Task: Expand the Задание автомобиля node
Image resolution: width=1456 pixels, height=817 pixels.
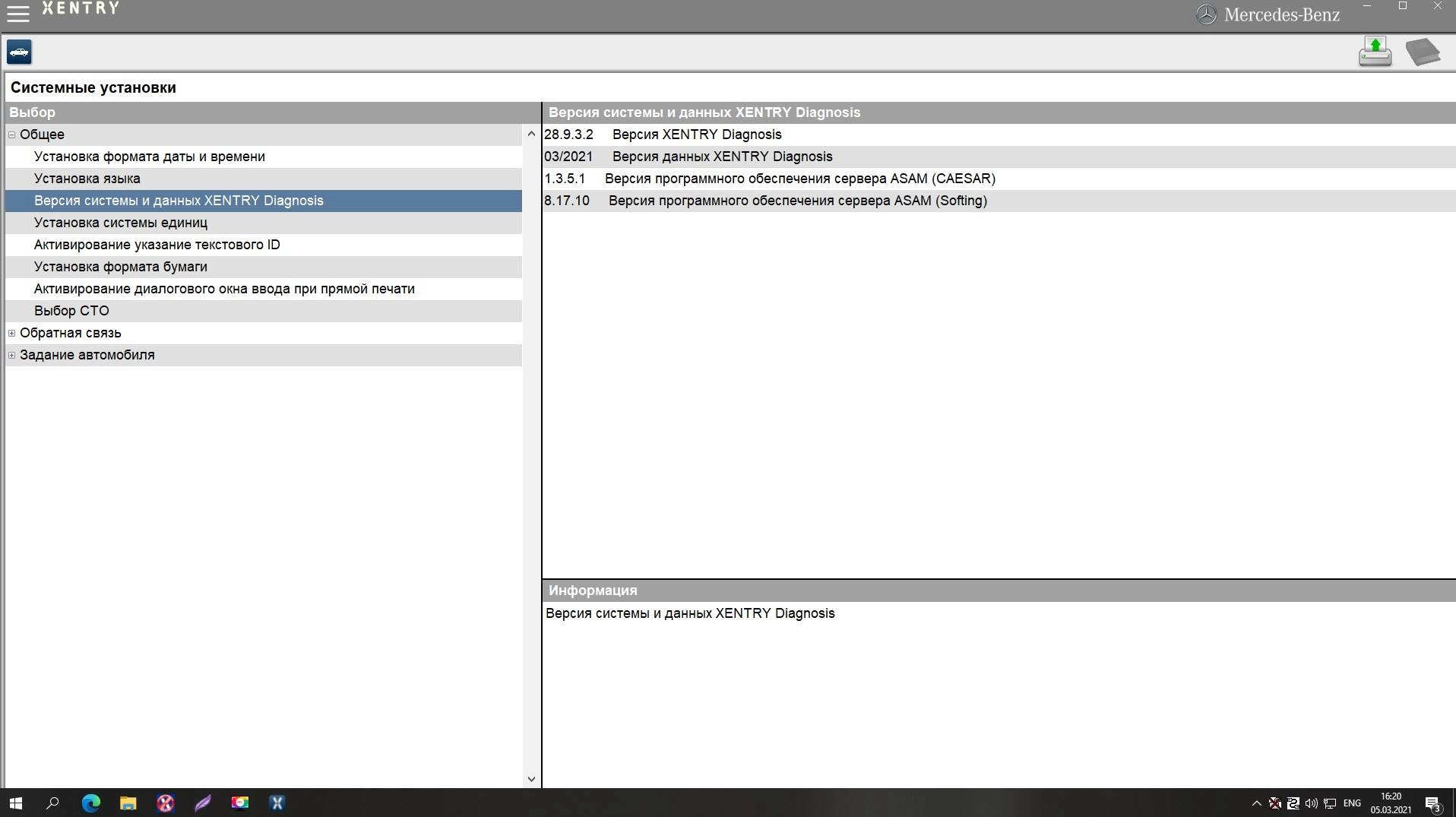Action: (x=11, y=355)
